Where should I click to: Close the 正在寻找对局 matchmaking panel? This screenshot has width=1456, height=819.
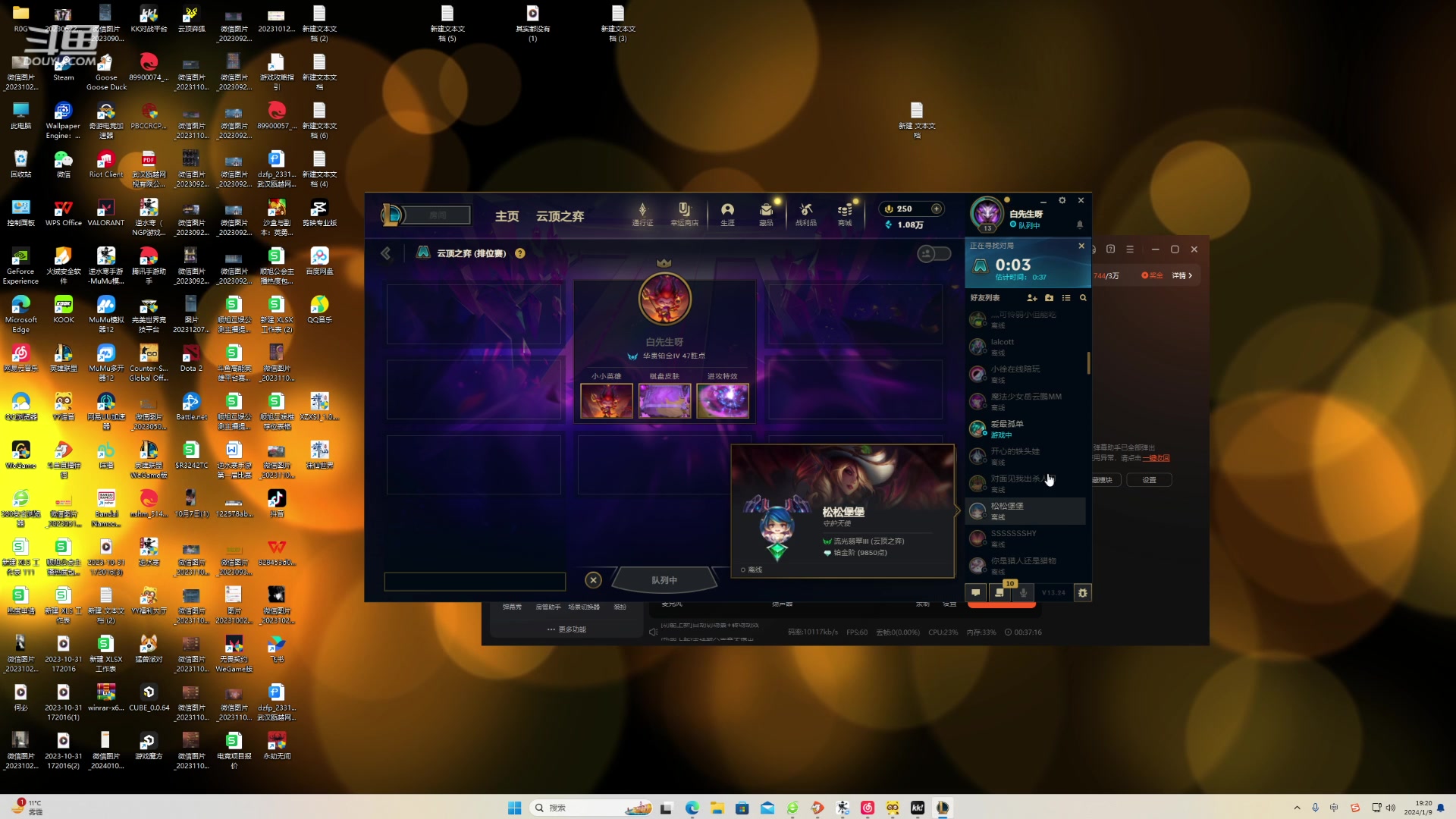click(1081, 246)
